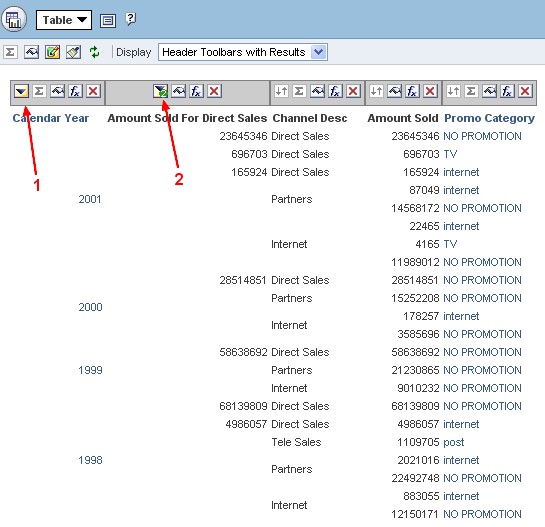The image size is (545, 527).
Task: Click the TV promo value beside 696703
Action: (x=450, y=154)
